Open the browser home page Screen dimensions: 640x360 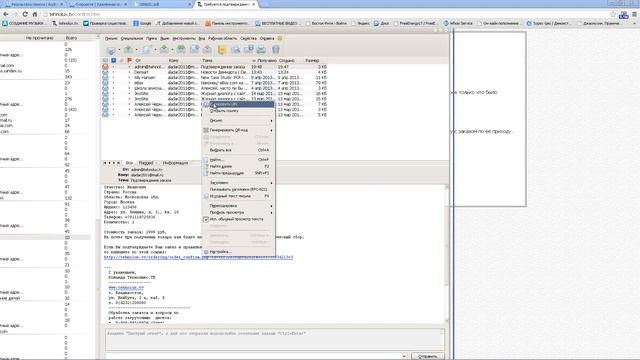pyautogui.click(x=35, y=14)
